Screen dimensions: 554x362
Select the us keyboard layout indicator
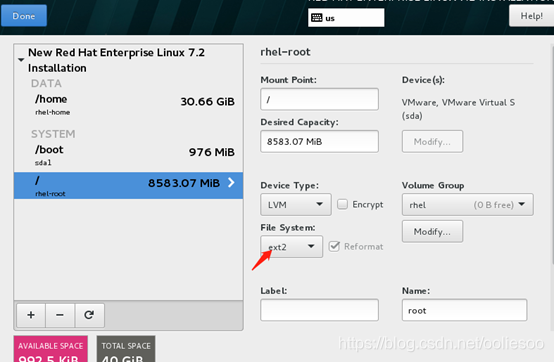[x=346, y=18]
